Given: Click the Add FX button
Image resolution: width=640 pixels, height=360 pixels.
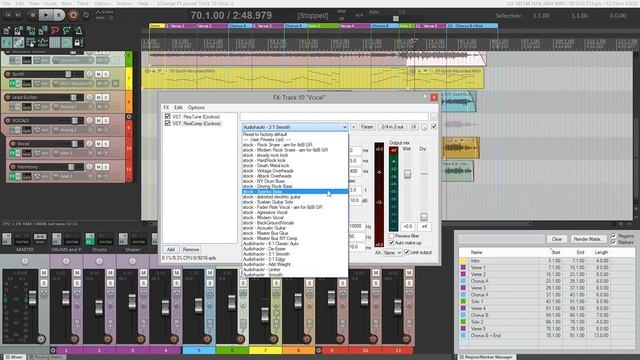Looking at the screenshot, I should [x=171, y=249].
